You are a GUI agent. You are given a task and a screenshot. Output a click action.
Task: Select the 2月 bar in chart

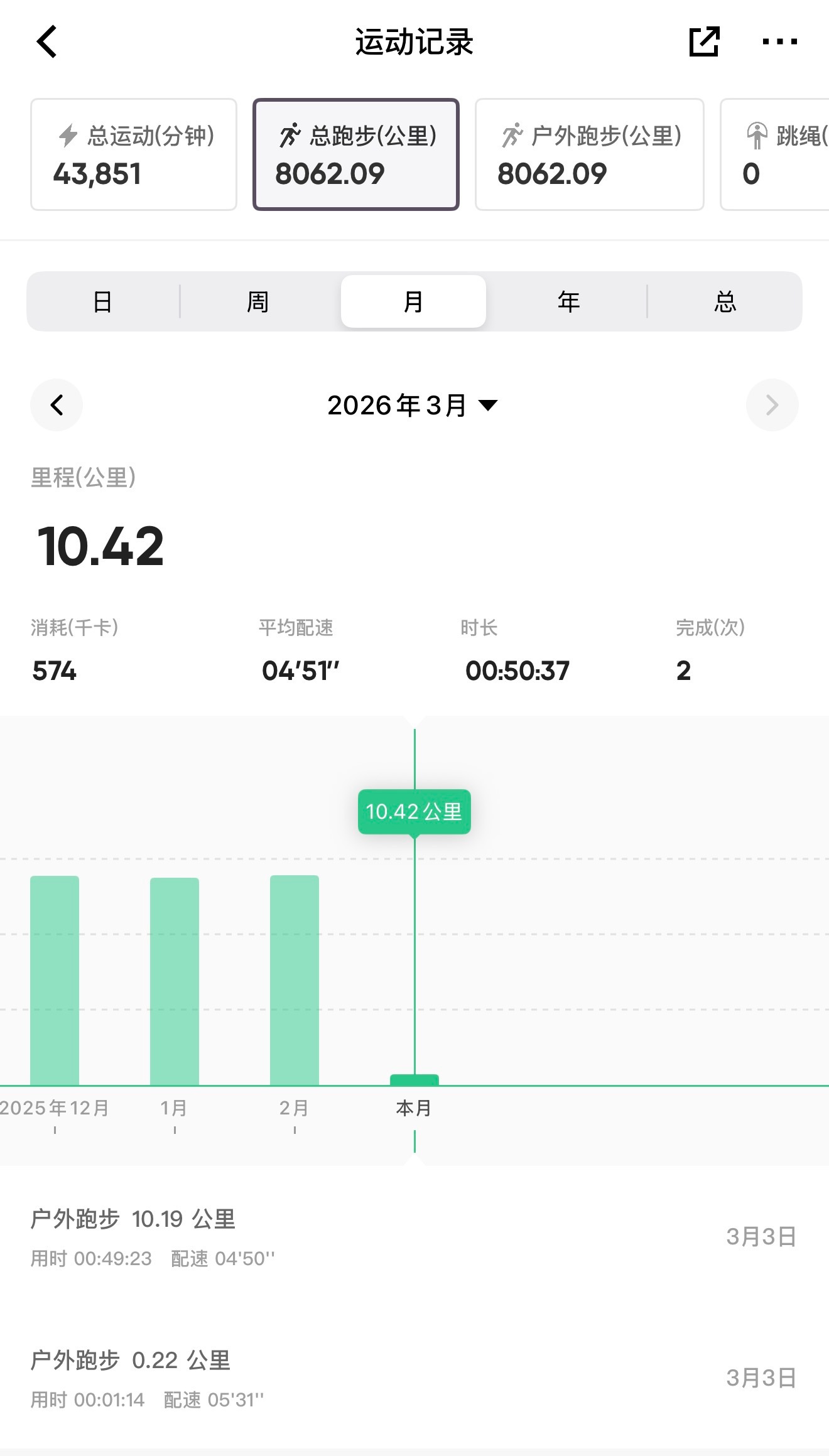[x=295, y=980]
